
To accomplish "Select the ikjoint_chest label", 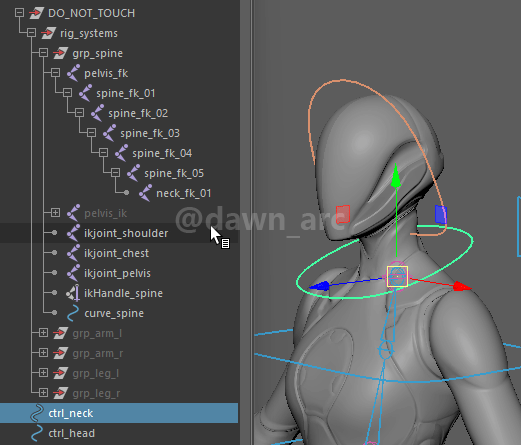I will point(116,253).
